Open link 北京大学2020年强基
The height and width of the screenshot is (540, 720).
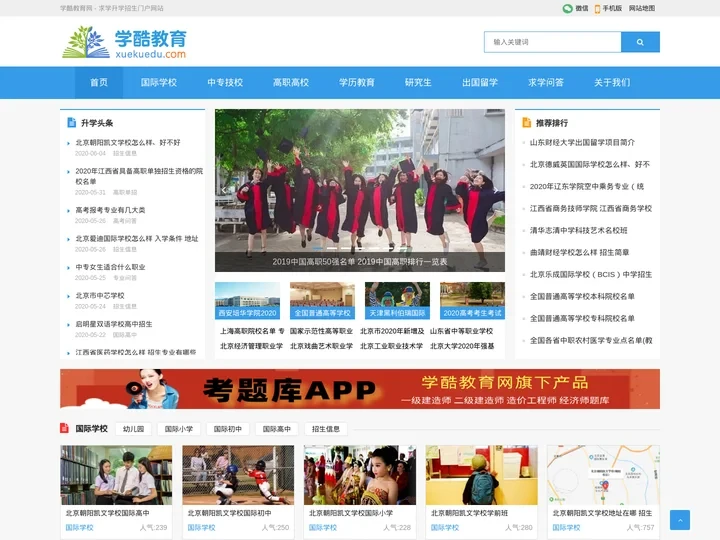462,346
